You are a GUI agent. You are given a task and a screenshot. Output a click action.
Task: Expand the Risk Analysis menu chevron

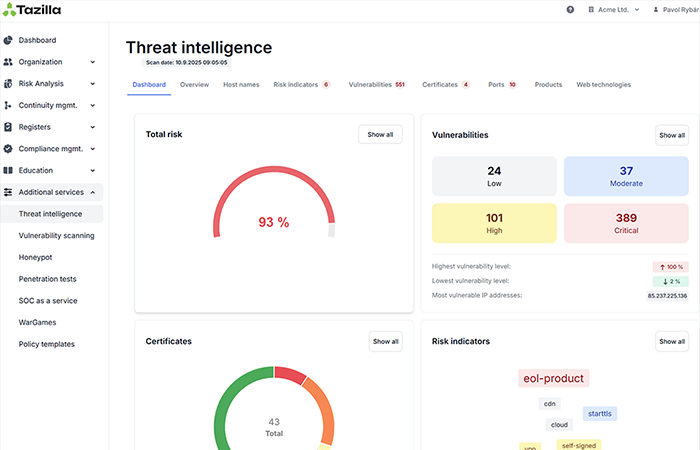coord(93,83)
